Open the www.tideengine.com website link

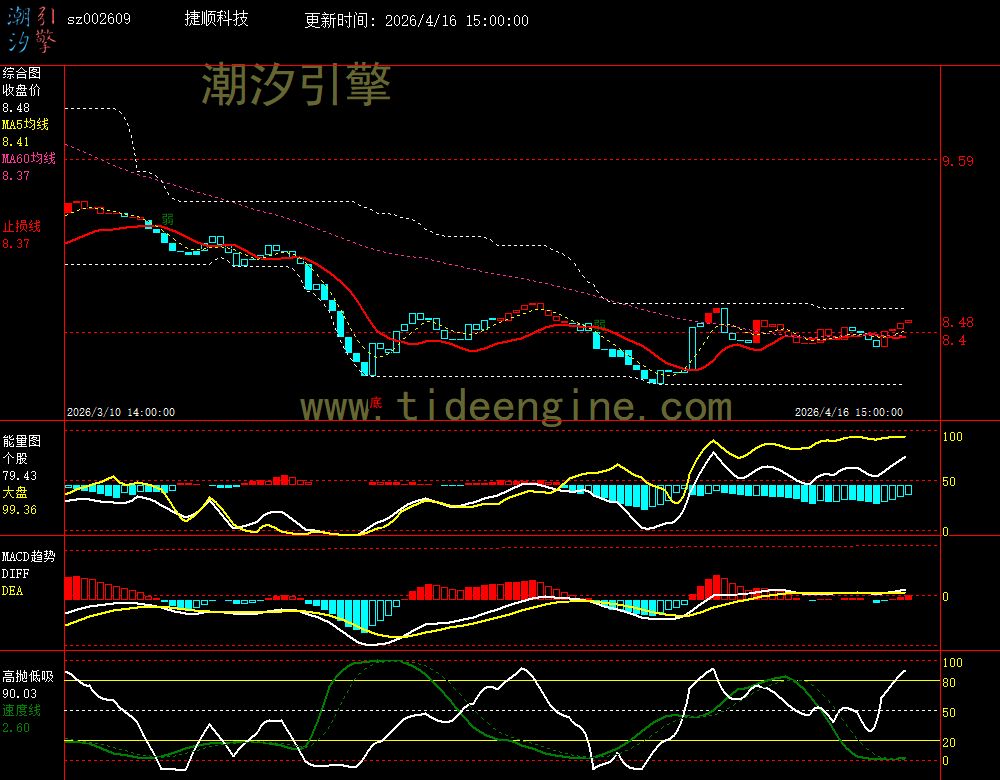click(516, 407)
